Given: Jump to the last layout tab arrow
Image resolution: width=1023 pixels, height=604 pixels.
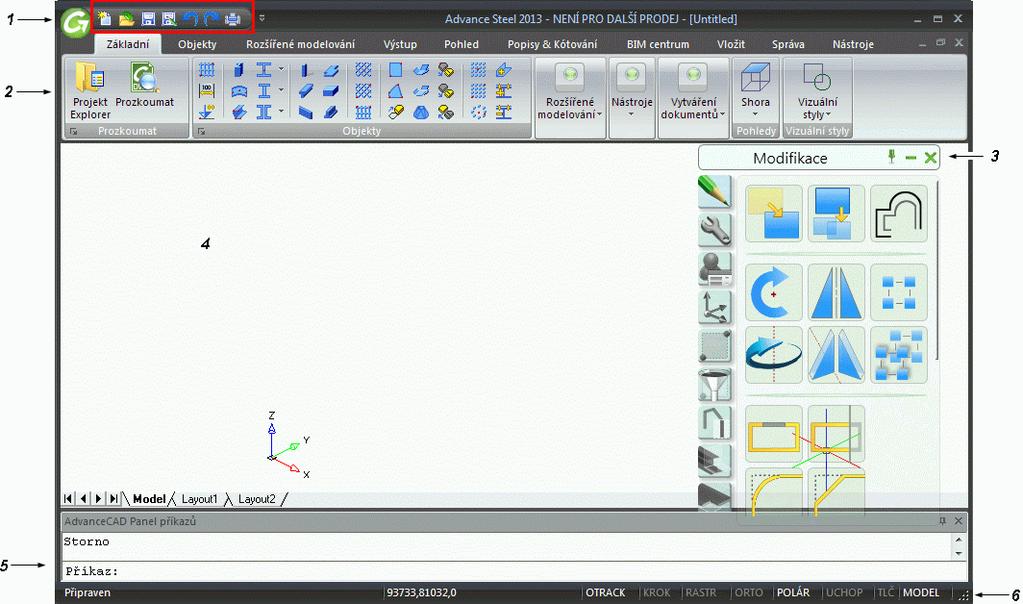Looking at the screenshot, I should coord(114,498).
